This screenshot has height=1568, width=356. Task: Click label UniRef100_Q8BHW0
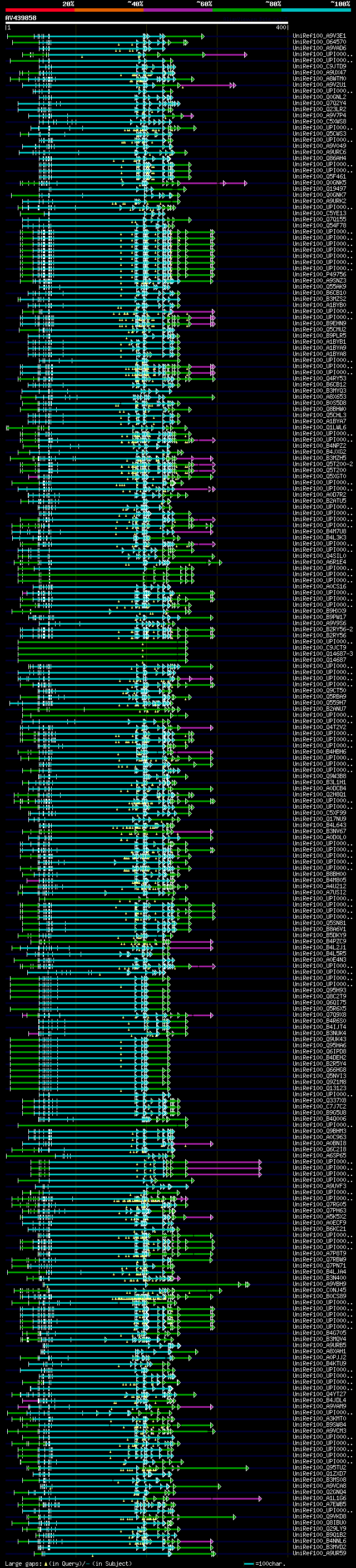[x=319, y=409]
